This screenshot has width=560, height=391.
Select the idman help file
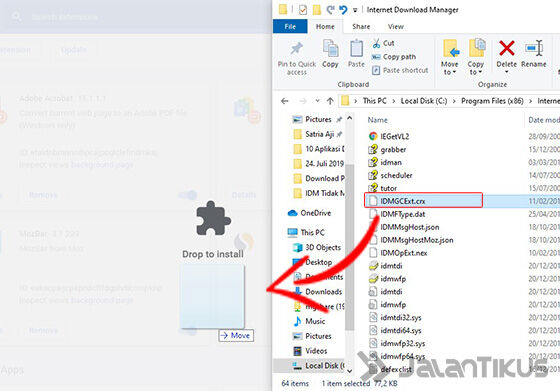click(x=385, y=162)
